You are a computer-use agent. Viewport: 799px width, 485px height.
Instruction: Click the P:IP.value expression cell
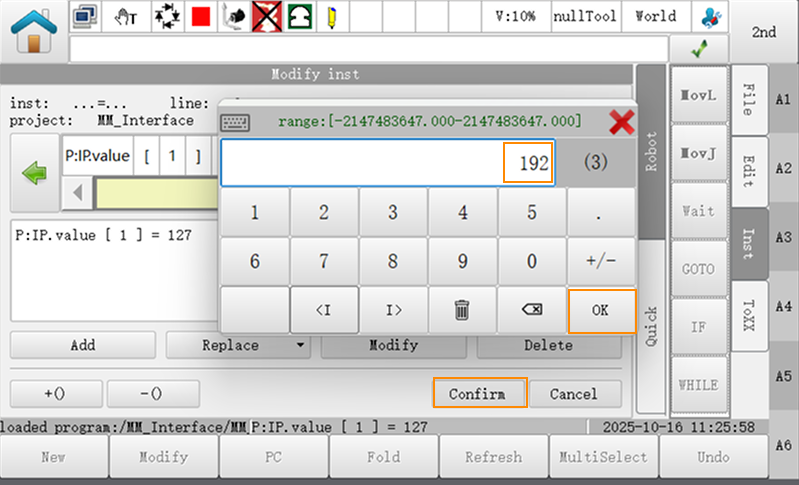point(97,156)
